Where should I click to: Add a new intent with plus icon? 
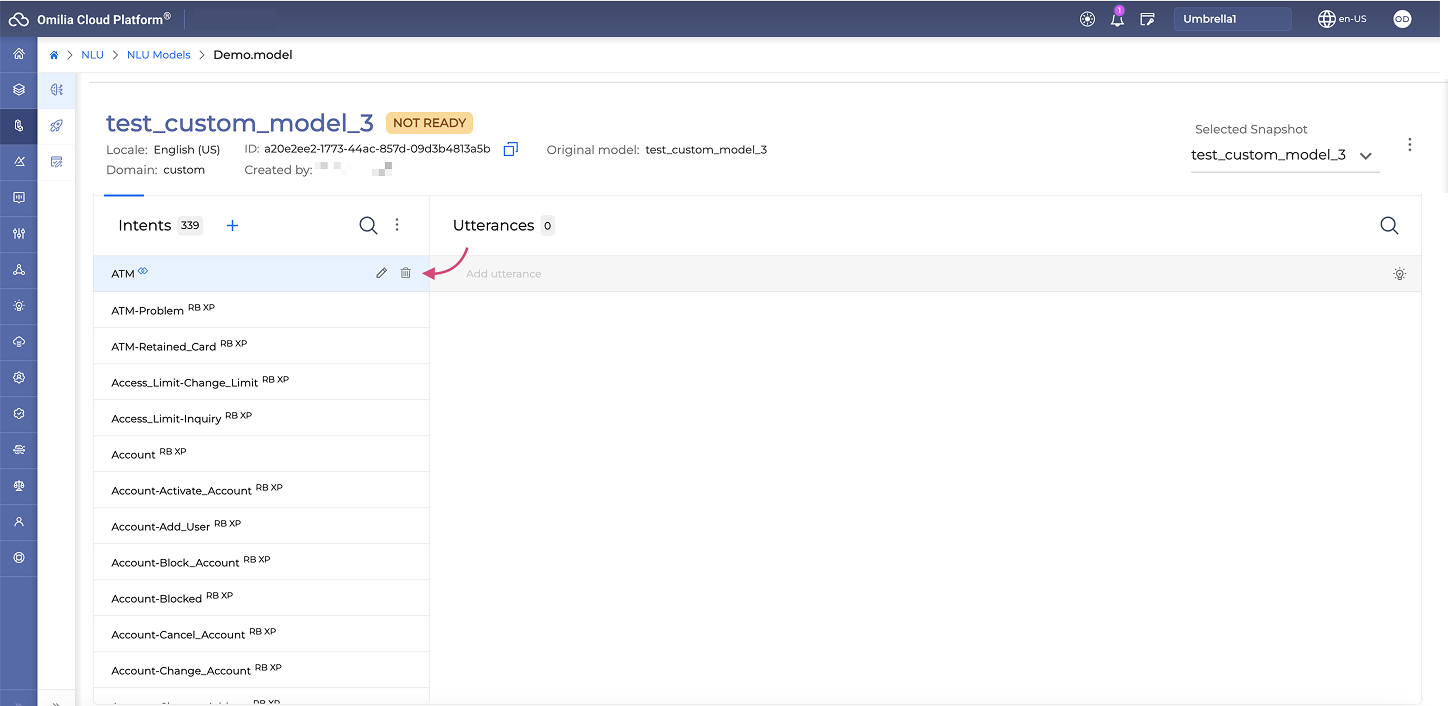click(232, 226)
